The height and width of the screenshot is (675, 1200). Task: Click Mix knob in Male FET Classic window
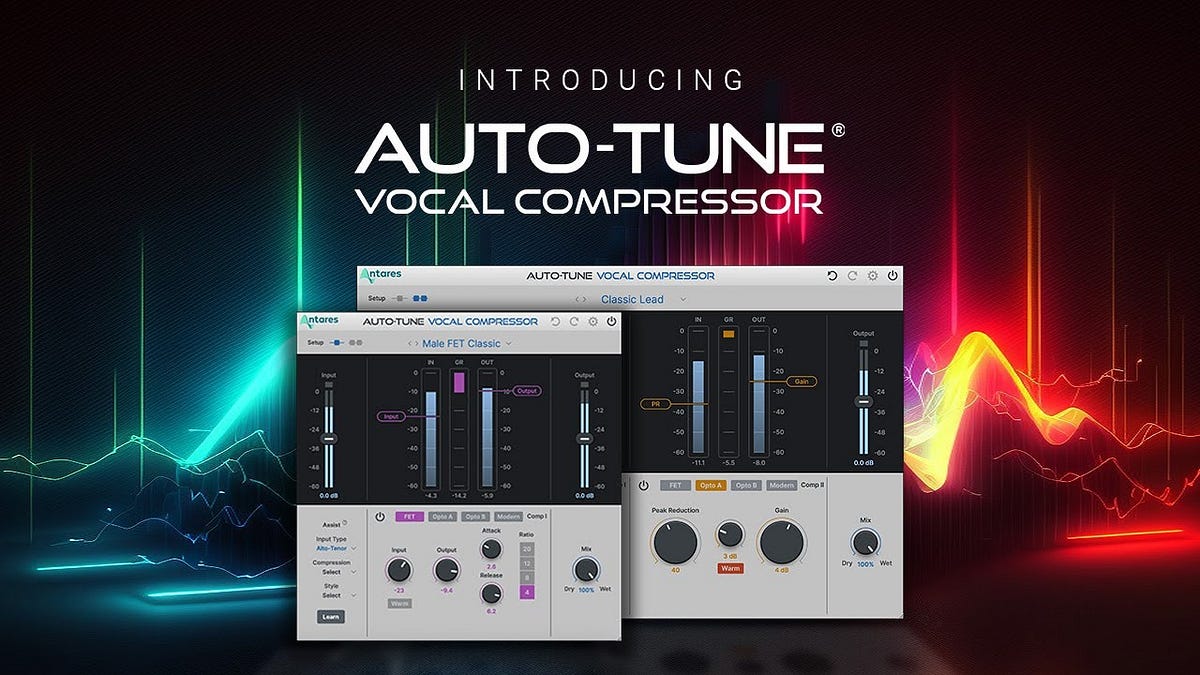(586, 570)
